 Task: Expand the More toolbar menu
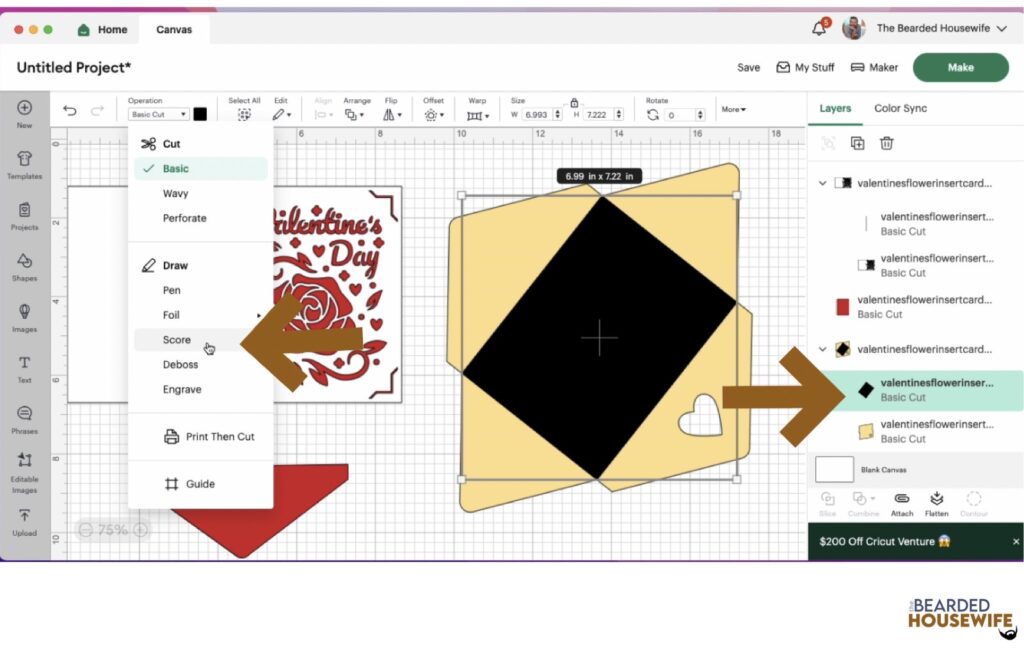[733, 109]
